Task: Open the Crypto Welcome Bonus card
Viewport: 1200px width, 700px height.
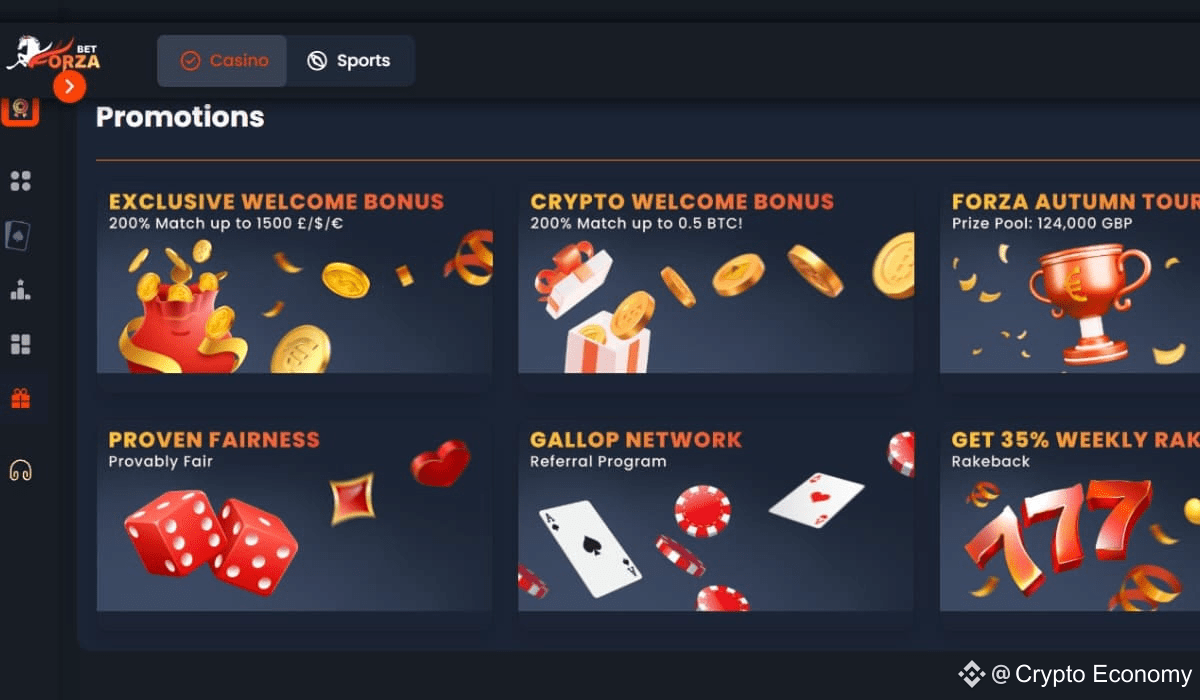Action: [x=716, y=280]
